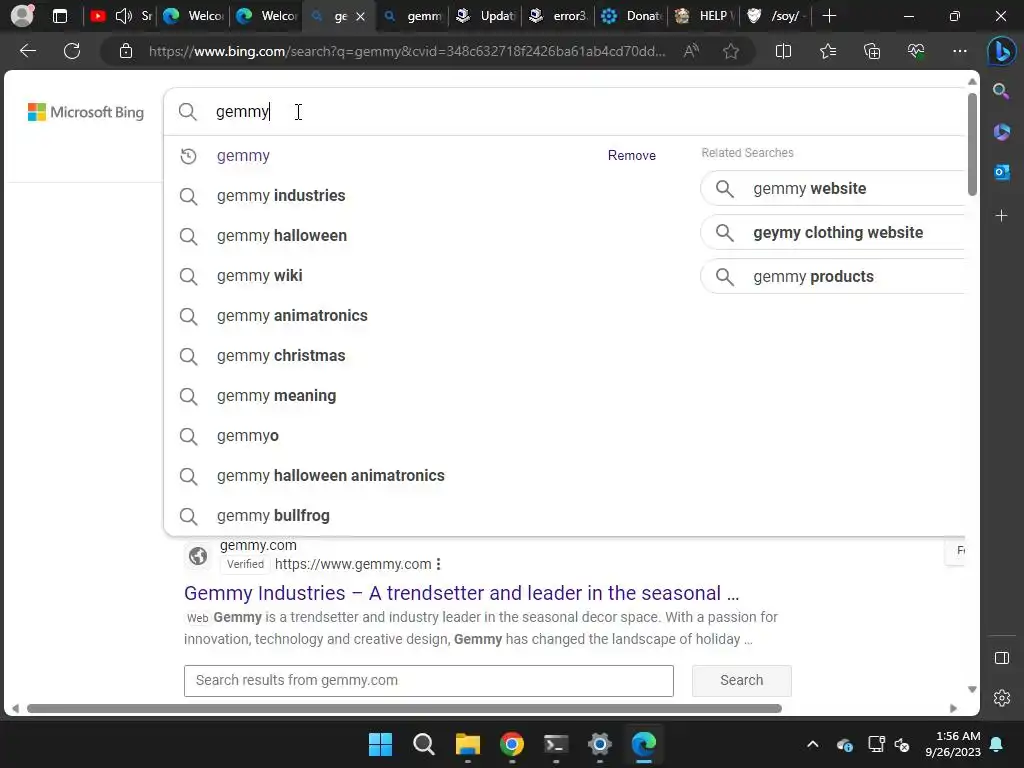The image size is (1024, 768).
Task: Open the Windows Start menu
Action: click(x=380, y=744)
